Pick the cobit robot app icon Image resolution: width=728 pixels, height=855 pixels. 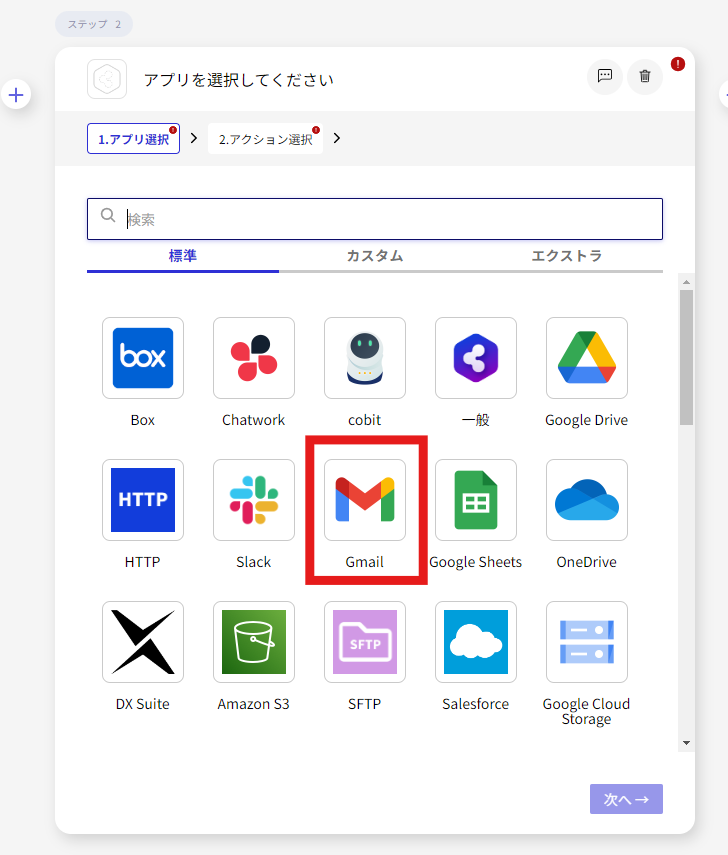[365, 358]
